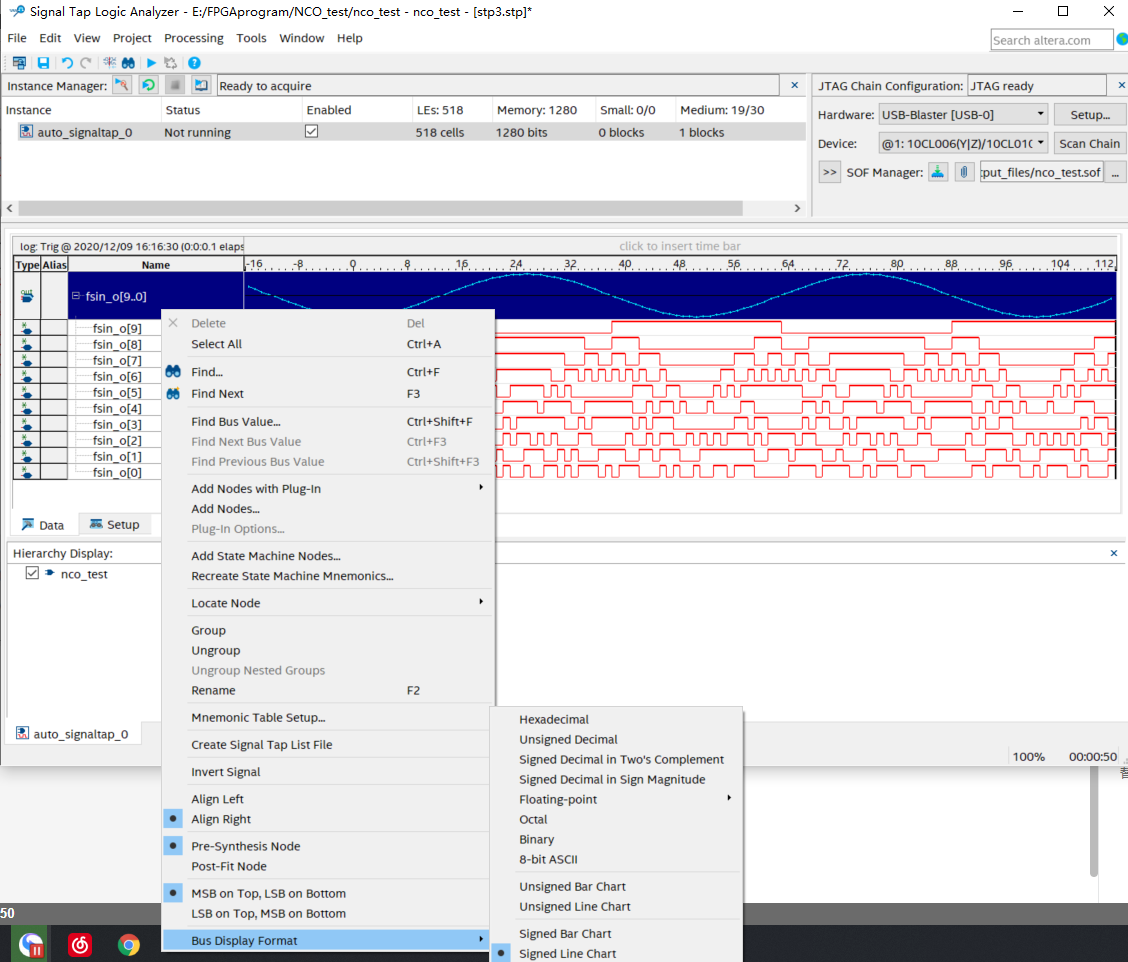Click the node type icon for fsin_o[0]

tap(27, 472)
